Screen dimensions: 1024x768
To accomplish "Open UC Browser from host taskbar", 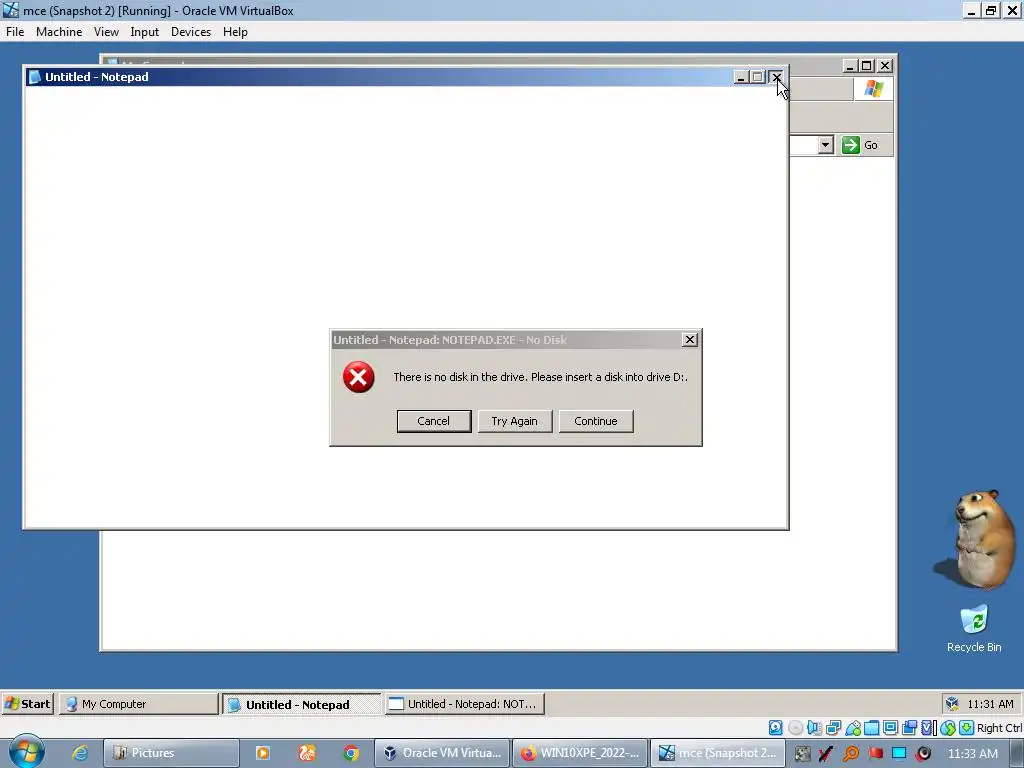I will [x=307, y=753].
